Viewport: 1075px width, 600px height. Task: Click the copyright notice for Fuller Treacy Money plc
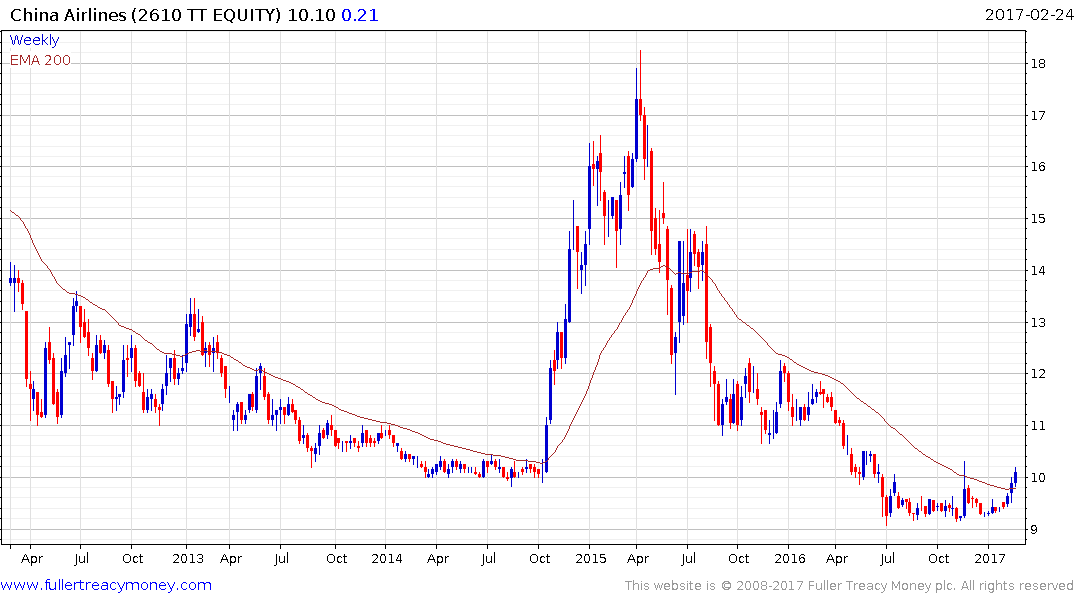pos(849,586)
